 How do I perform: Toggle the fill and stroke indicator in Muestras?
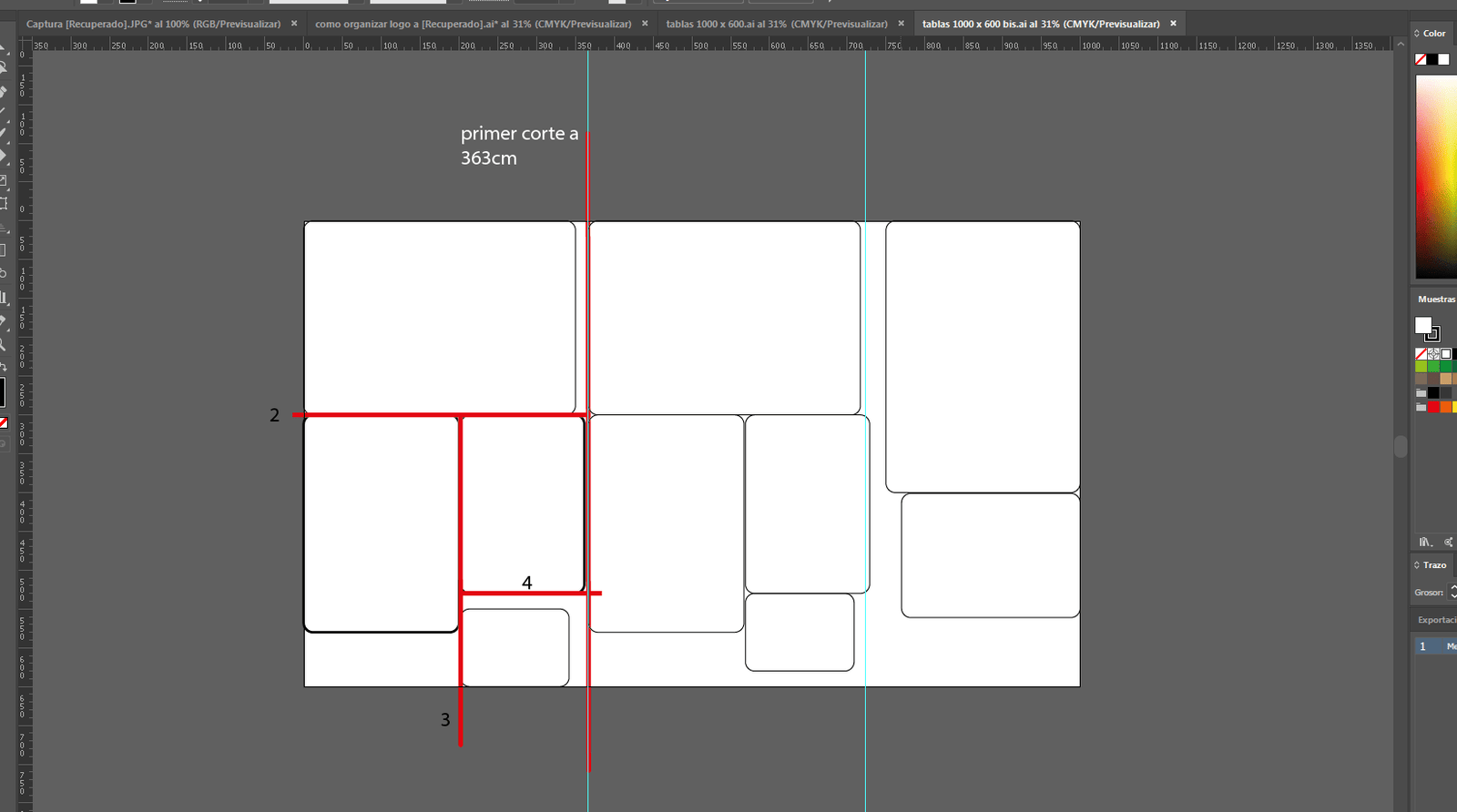tap(1425, 328)
